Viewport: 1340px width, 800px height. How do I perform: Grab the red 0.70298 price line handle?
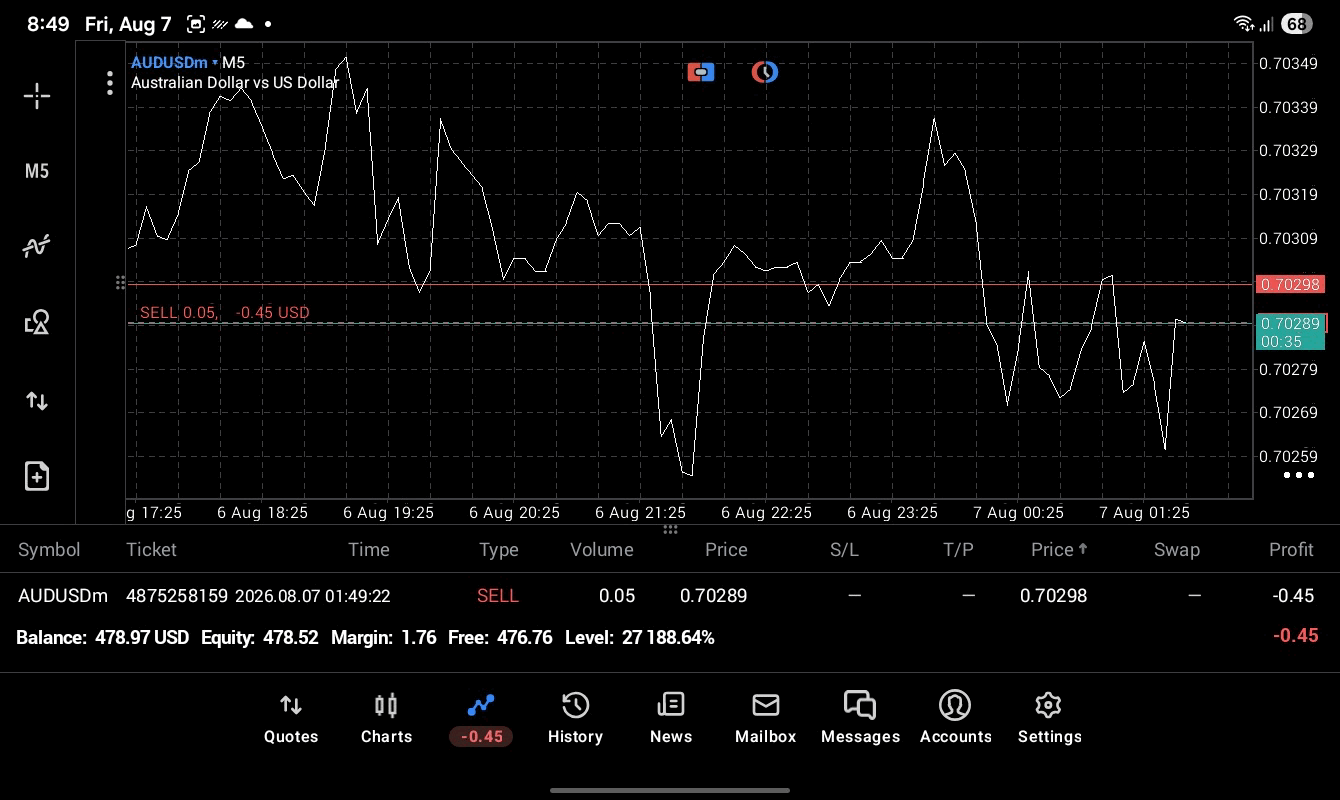point(120,283)
